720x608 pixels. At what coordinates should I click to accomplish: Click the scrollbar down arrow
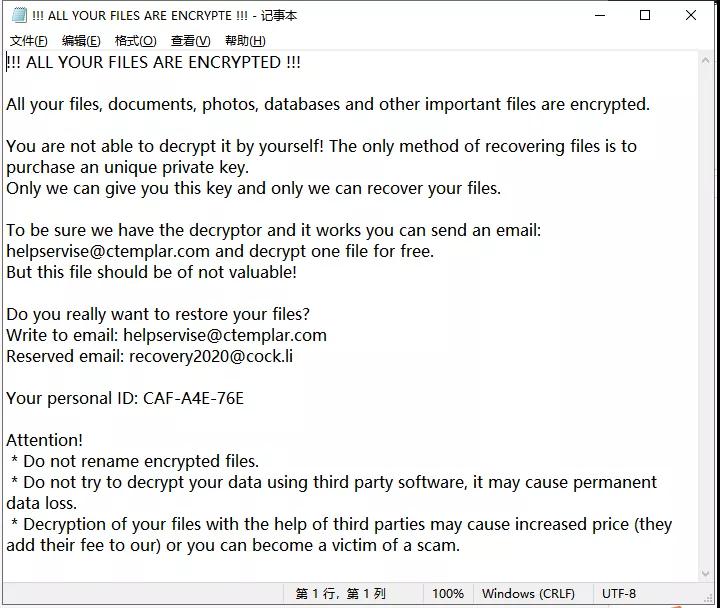(x=706, y=573)
